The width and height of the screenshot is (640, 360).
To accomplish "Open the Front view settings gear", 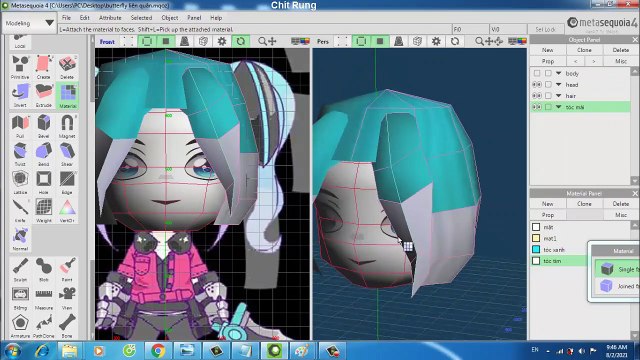I will pyautogui.click(x=222, y=41).
